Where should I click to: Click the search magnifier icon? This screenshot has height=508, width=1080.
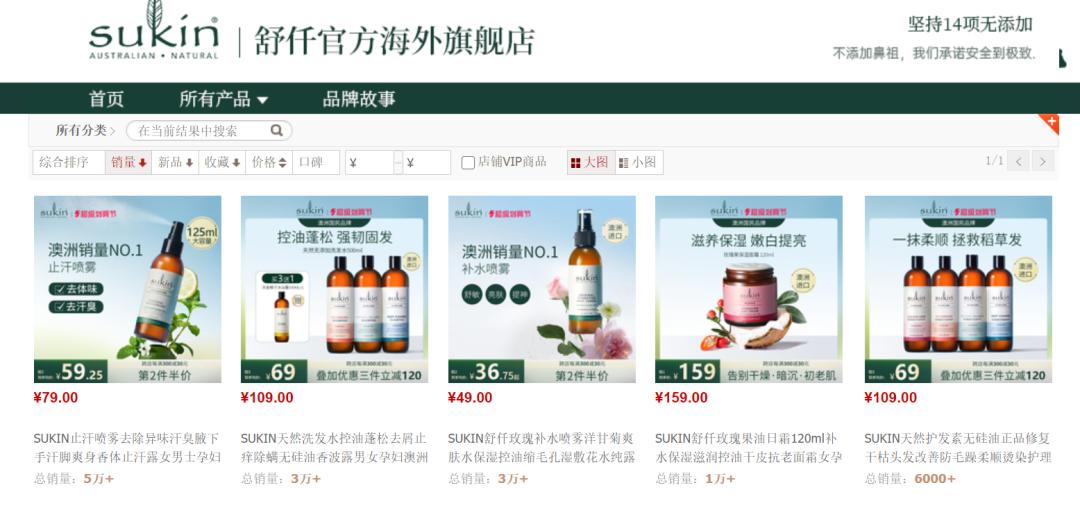click(x=276, y=130)
